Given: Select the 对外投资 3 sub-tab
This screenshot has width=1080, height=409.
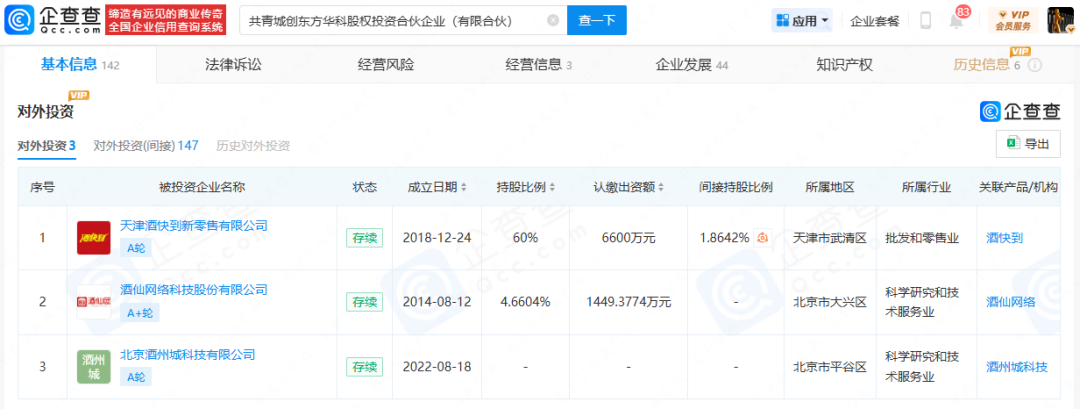Looking at the screenshot, I should 46,146.
